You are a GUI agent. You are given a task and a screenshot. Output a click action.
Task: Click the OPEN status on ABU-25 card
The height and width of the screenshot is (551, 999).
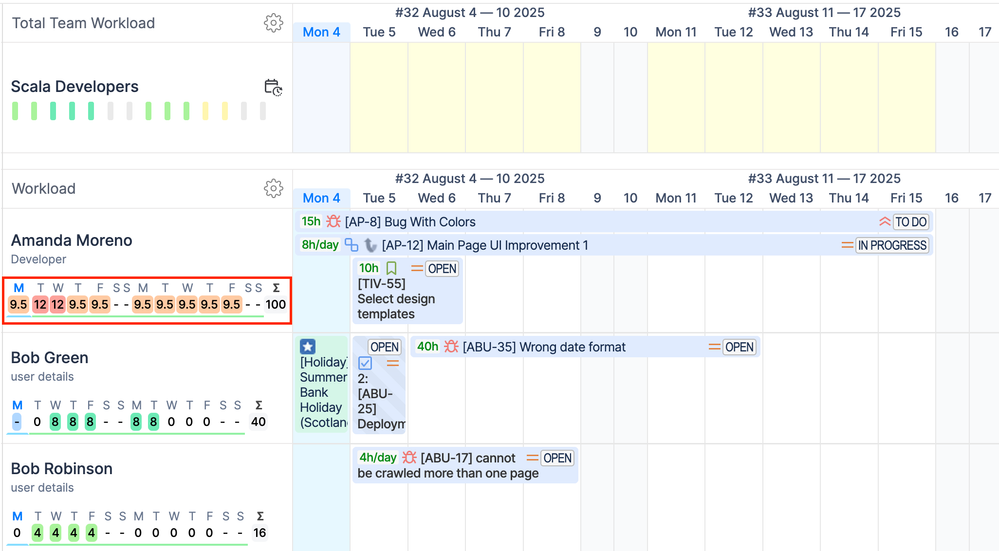(385, 347)
